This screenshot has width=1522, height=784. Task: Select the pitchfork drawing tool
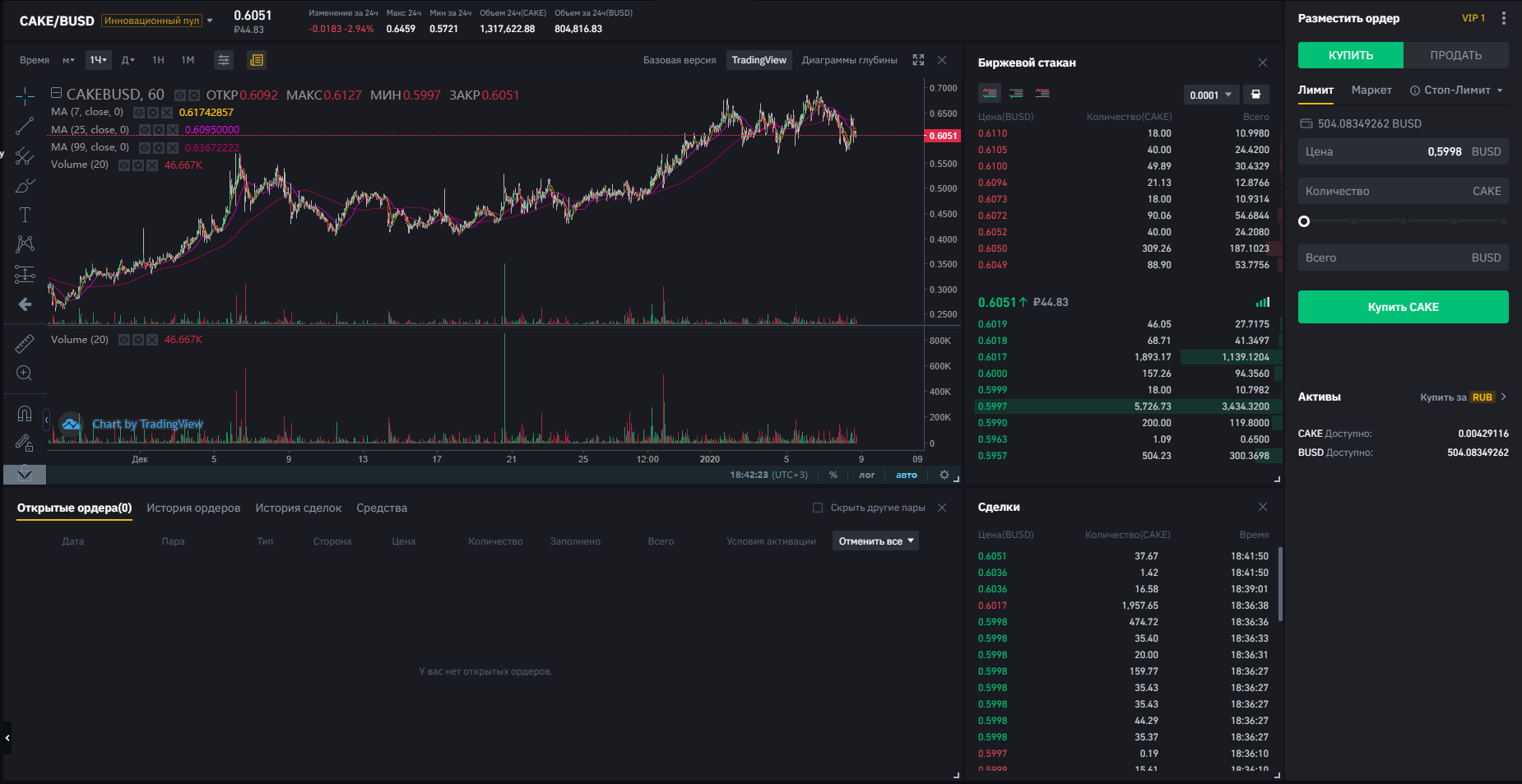click(x=25, y=155)
